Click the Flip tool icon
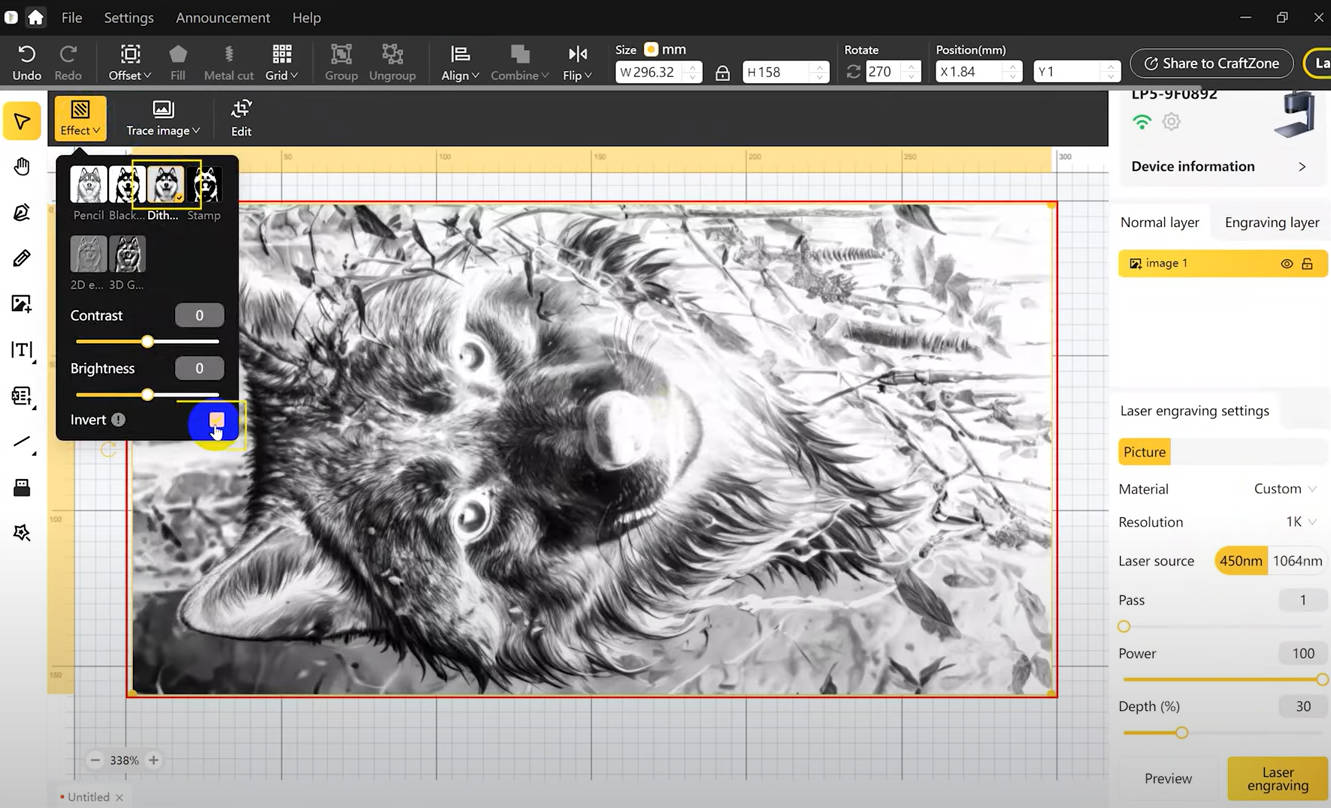The image size is (1331, 808). (577, 54)
